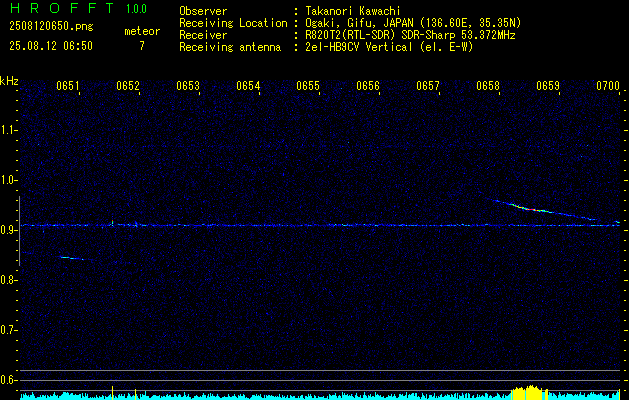
Task: Click the 0.9 frequency axis label
Action: pos(8,230)
